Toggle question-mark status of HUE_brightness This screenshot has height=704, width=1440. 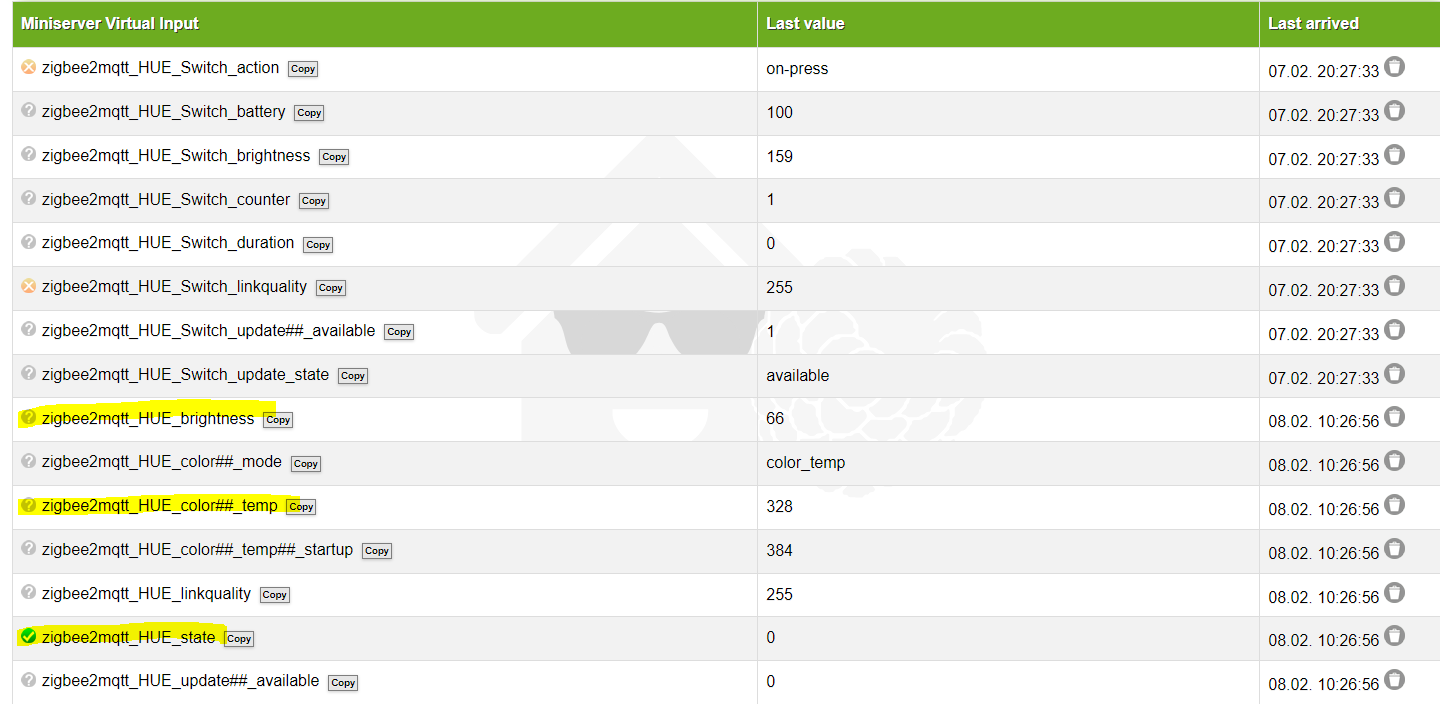pos(28,418)
